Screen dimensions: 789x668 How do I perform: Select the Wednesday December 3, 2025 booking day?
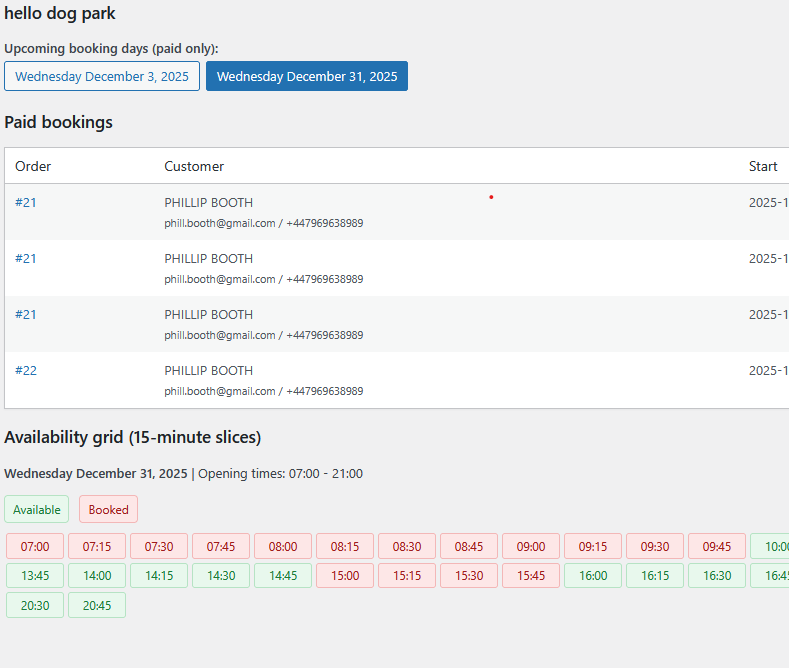point(102,76)
